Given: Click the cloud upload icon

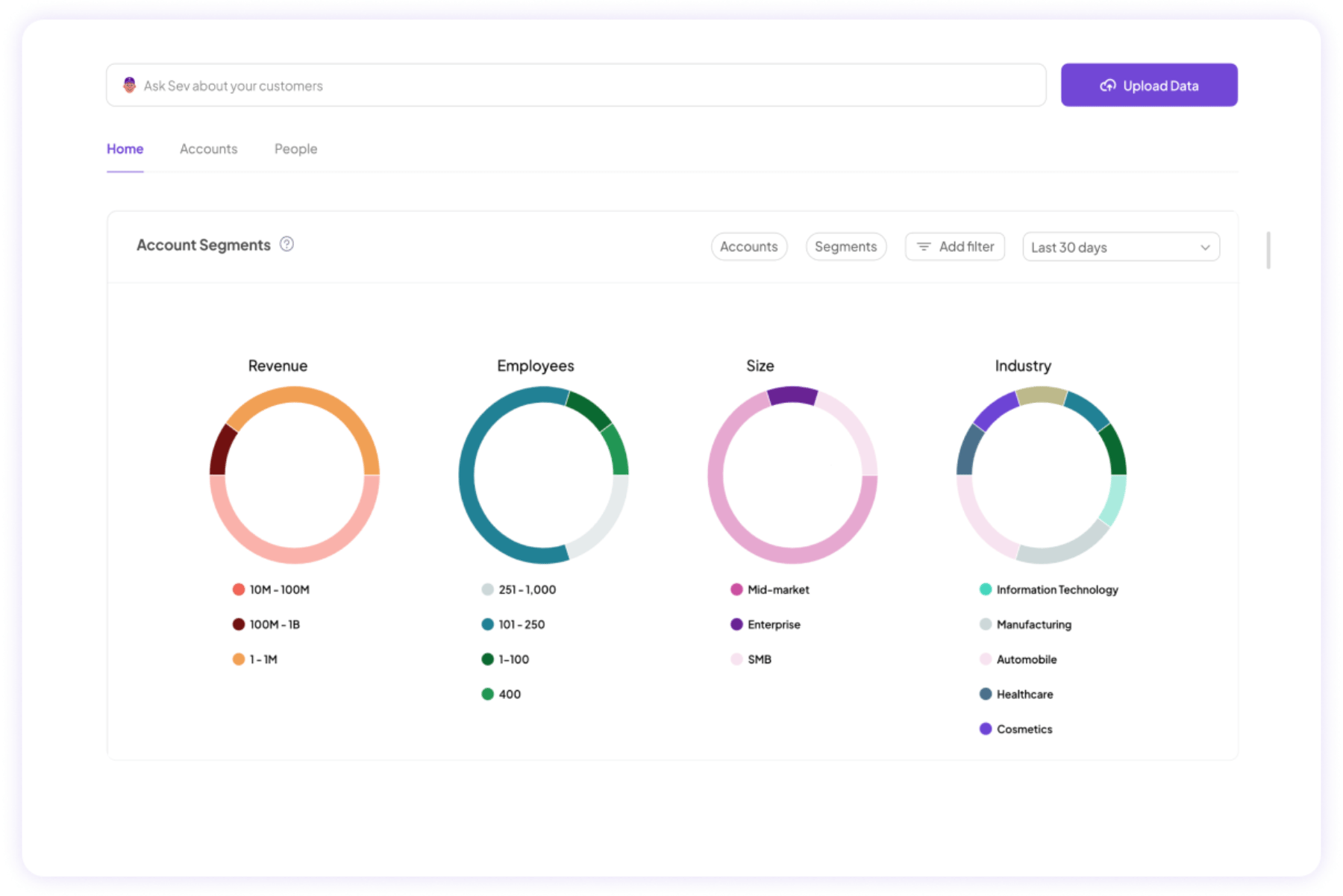Looking at the screenshot, I should (x=1108, y=86).
